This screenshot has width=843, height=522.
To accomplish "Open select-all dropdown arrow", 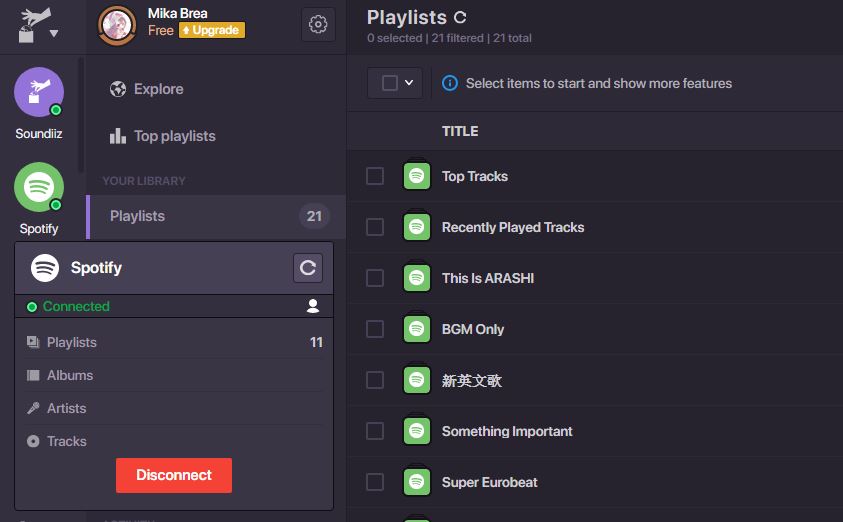I will (409, 83).
